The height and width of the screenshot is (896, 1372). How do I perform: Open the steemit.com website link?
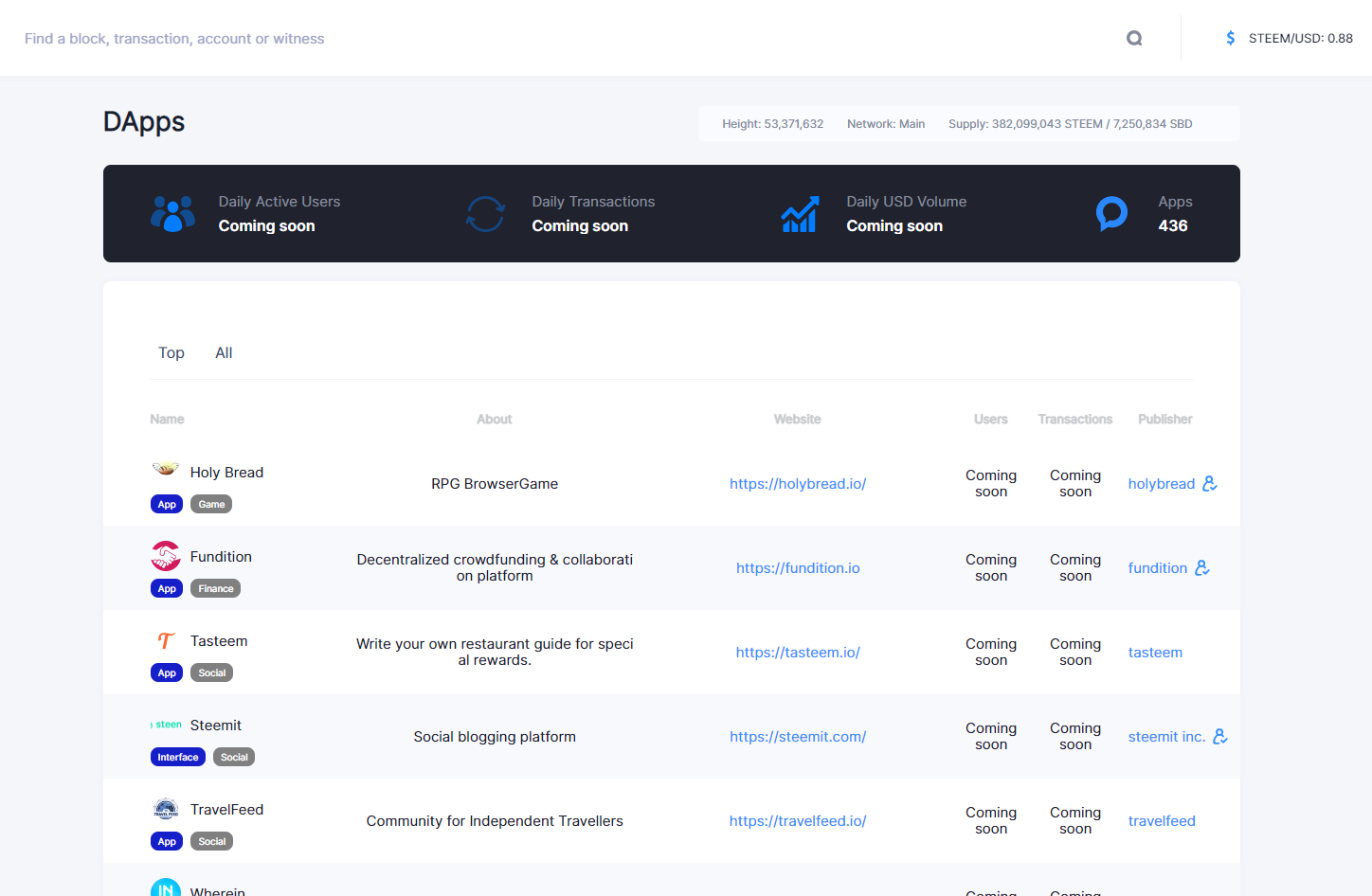[x=798, y=737]
